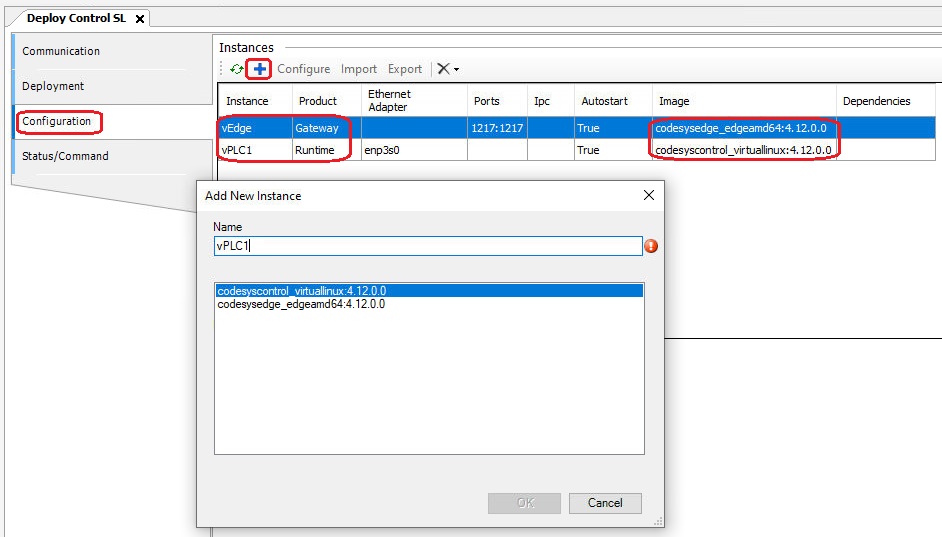Click the Ports column header
942x537 pixels.
coord(497,100)
